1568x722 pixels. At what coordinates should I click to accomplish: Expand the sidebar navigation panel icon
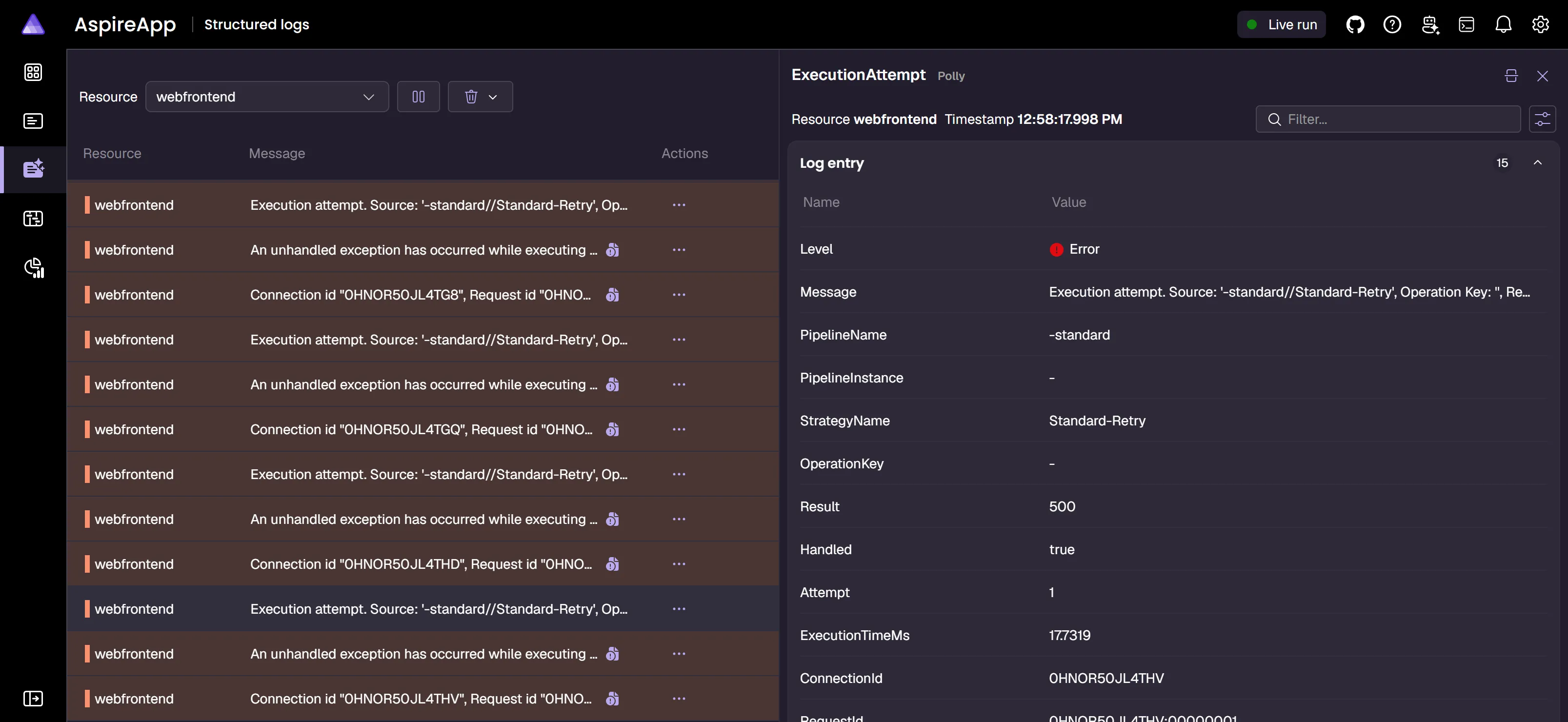(33, 698)
